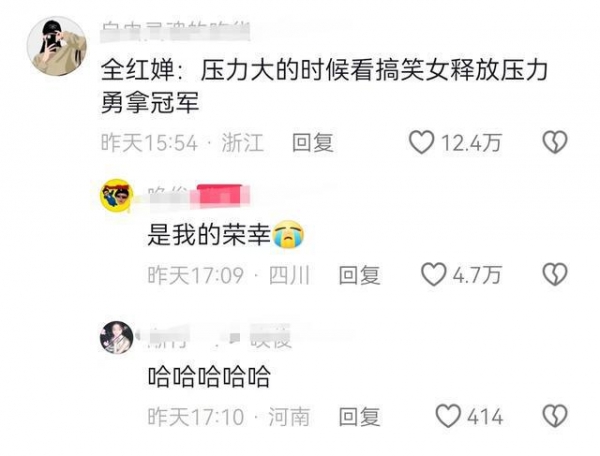Select the 全红婵 comment text

coord(324,87)
